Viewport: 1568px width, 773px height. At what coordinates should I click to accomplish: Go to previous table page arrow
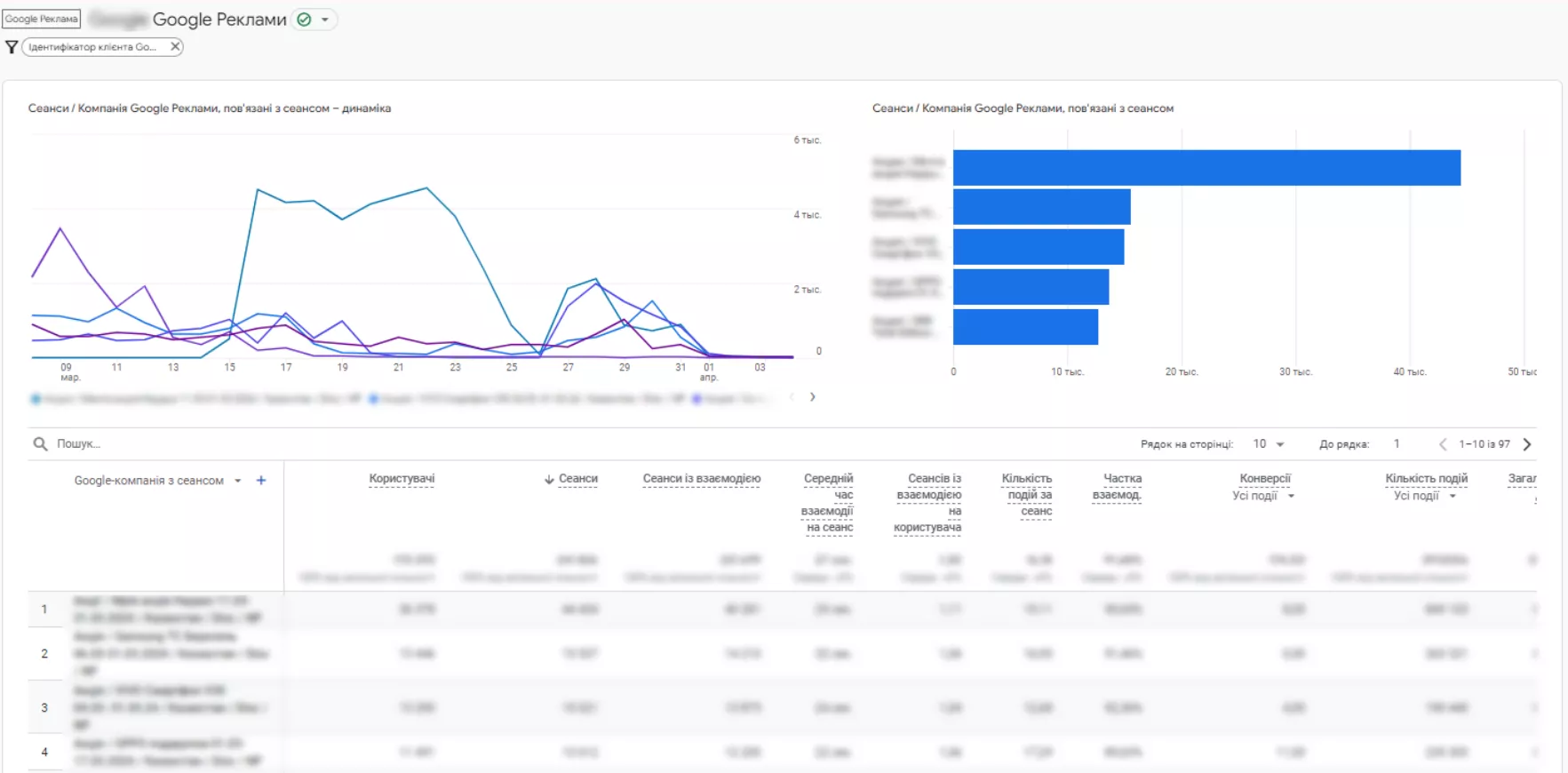click(1442, 444)
